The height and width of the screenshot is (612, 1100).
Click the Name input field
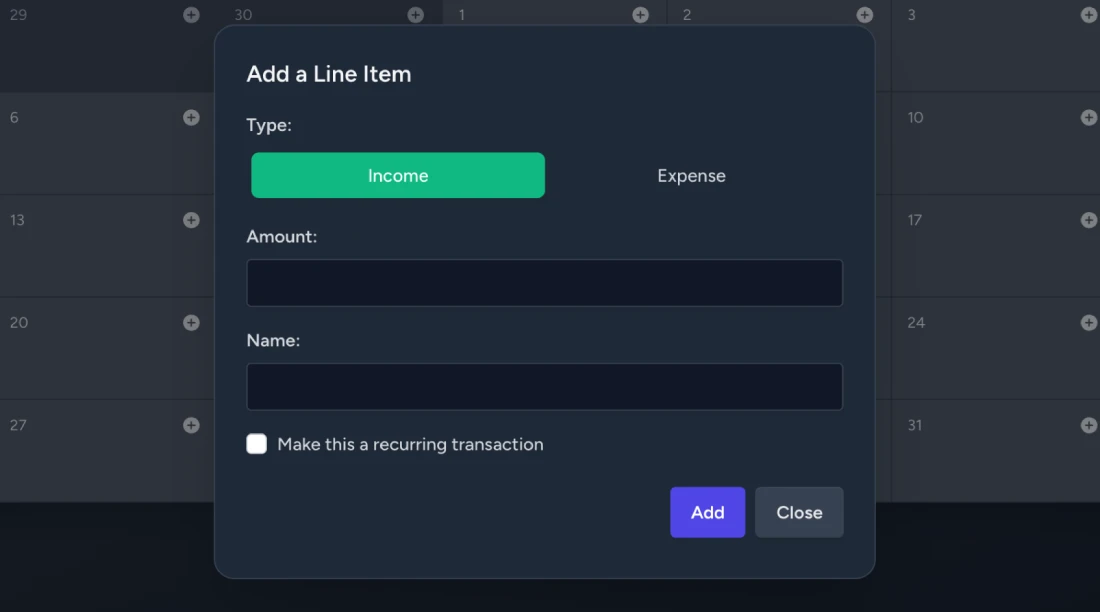[544, 386]
